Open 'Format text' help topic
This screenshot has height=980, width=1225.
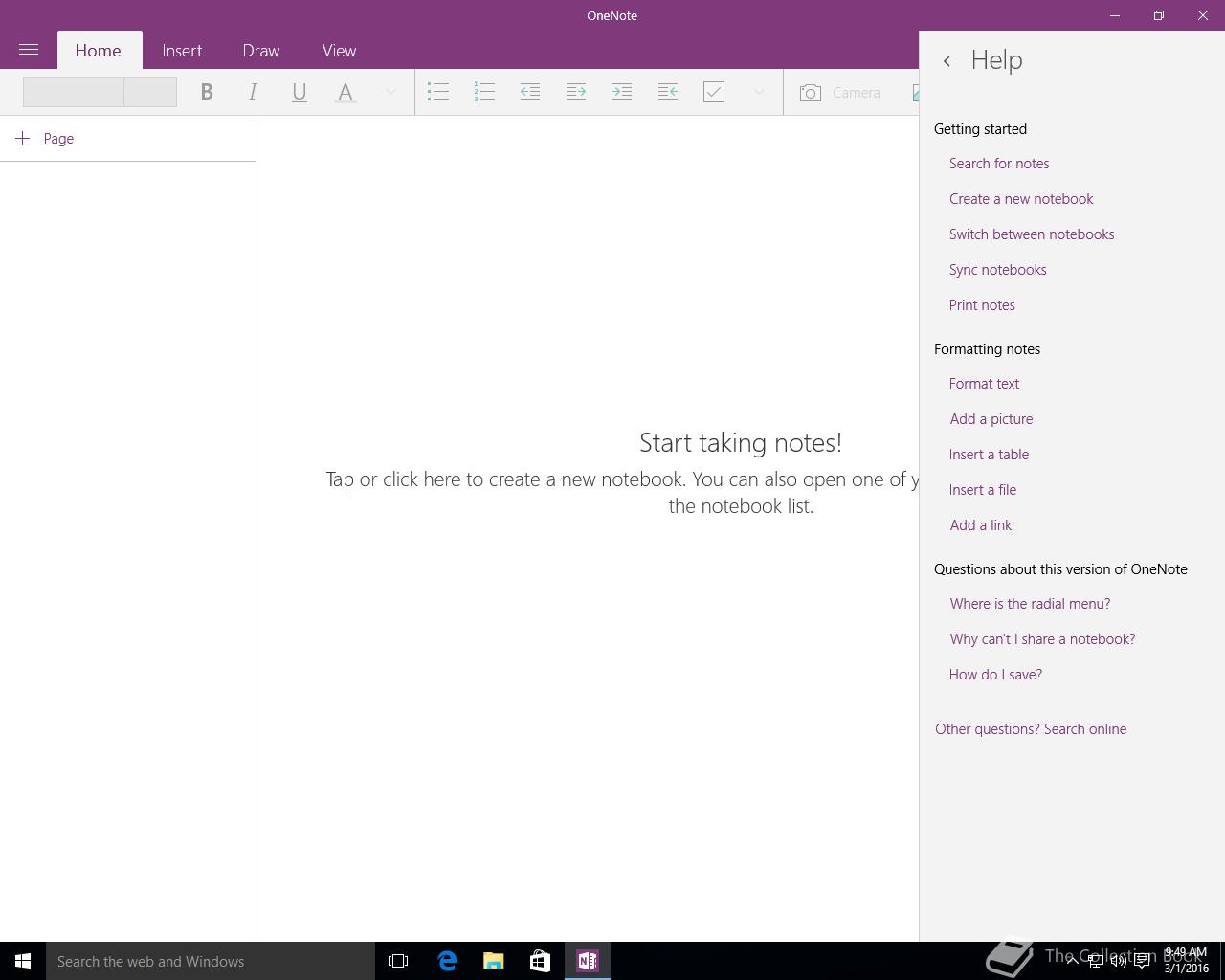pos(984,384)
